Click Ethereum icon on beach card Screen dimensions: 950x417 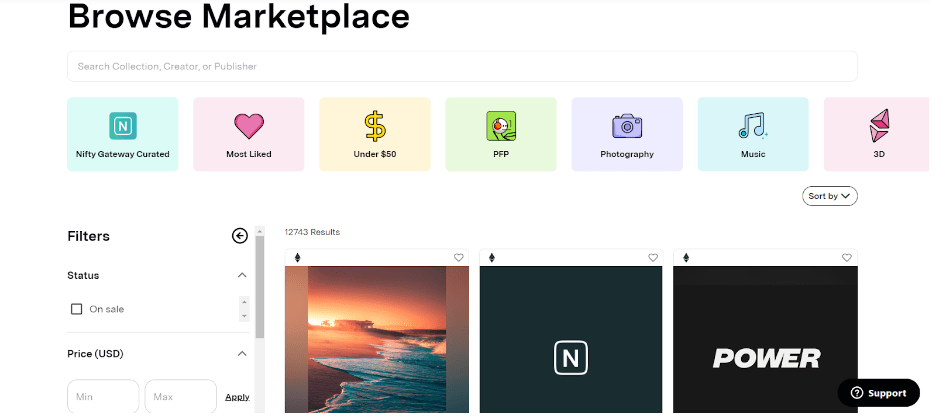pyautogui.click(x=297, y=258)
